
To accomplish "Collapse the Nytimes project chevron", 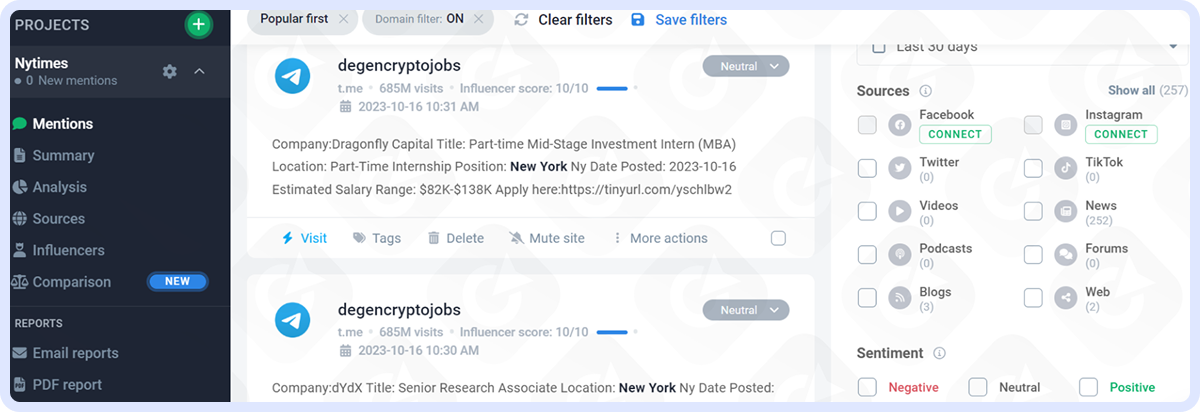I will [x=199, y=71].
